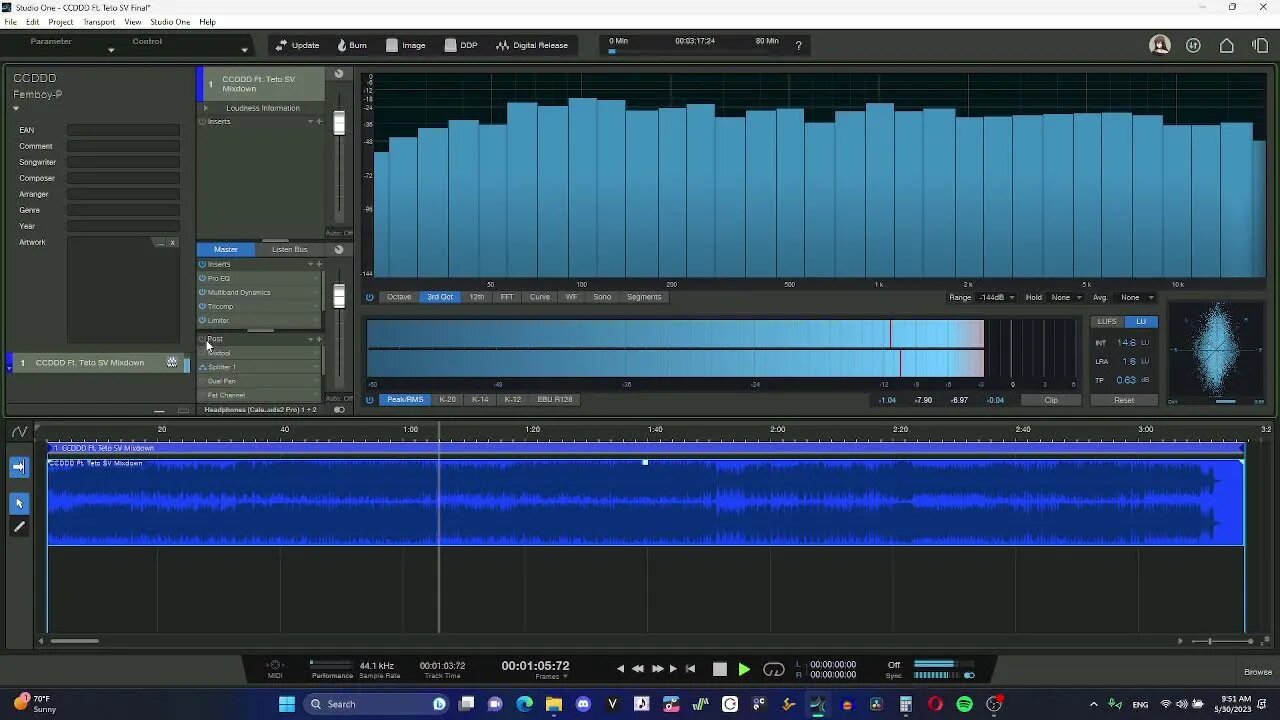Open the Studio One menu
The width and height of the screenshot is (1280, 720).
tap(170, 22)
